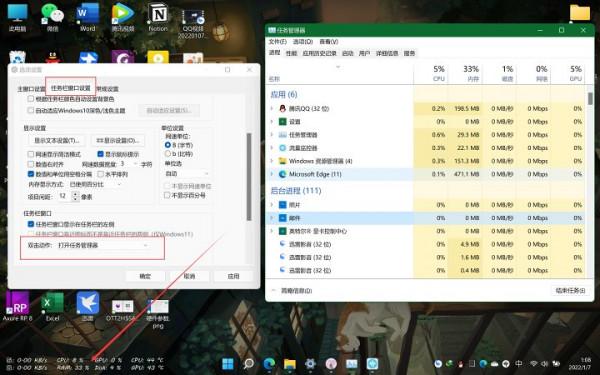This screenshot has height=375, width=600.
Task: Toggle 根据任务栏颜色自动设置背景色 checkbox
Action: (31, 99)
